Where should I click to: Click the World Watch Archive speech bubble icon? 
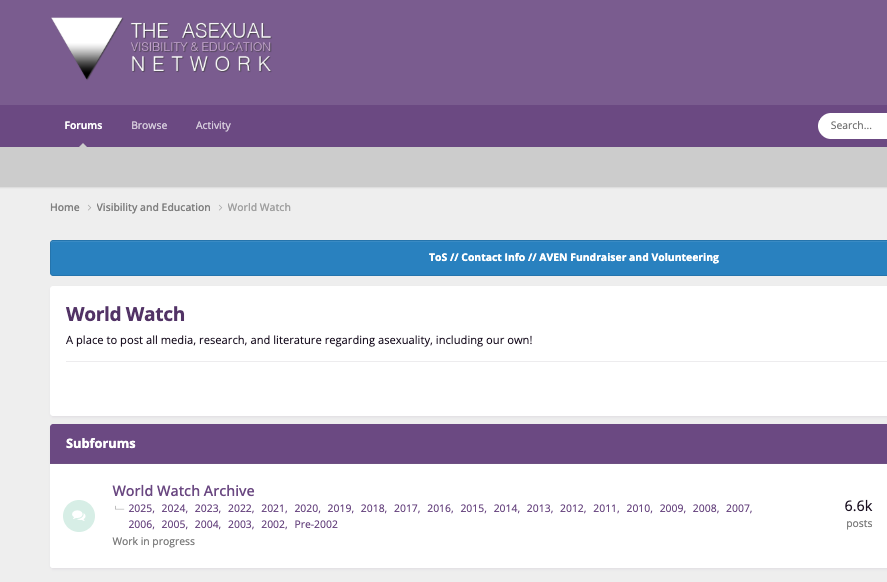(79, 516)
